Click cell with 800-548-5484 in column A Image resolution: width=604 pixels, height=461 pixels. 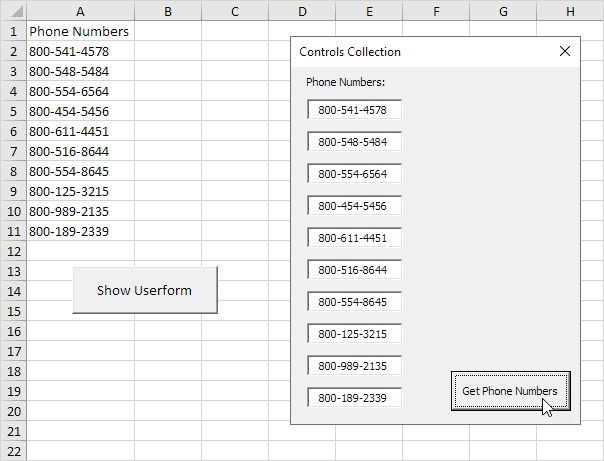(81, 71)
